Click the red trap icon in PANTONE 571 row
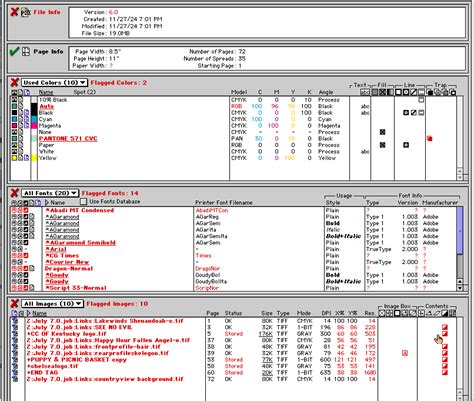Screen dimensions: 474x401 point(430,138)
